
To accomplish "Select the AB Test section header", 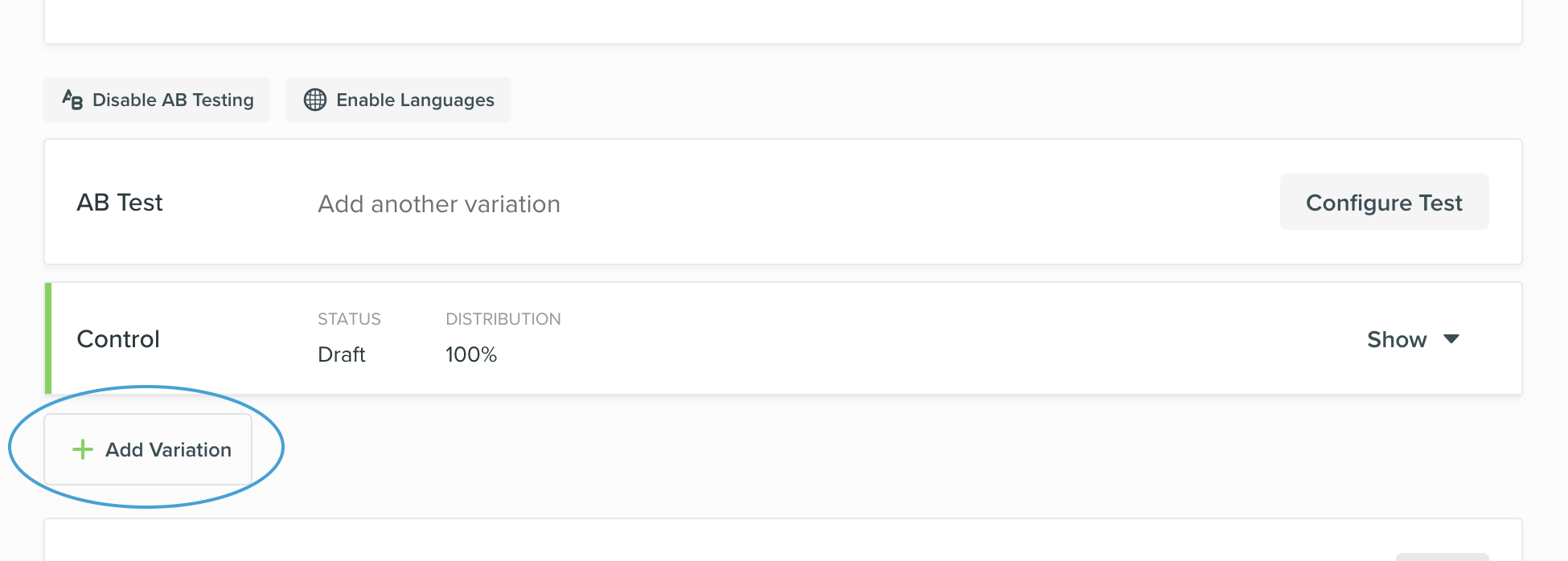I will (119, 202).
